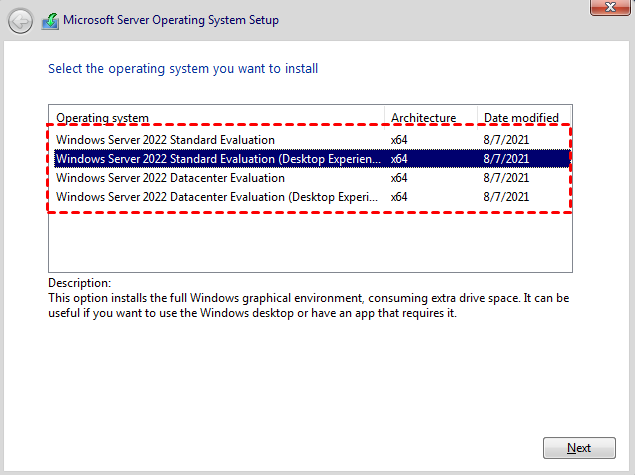The width and height of the screenshot is (635, 475).
Task: Click the 8/7/2021 date in last list row
Action: click(x=506, y=197)
